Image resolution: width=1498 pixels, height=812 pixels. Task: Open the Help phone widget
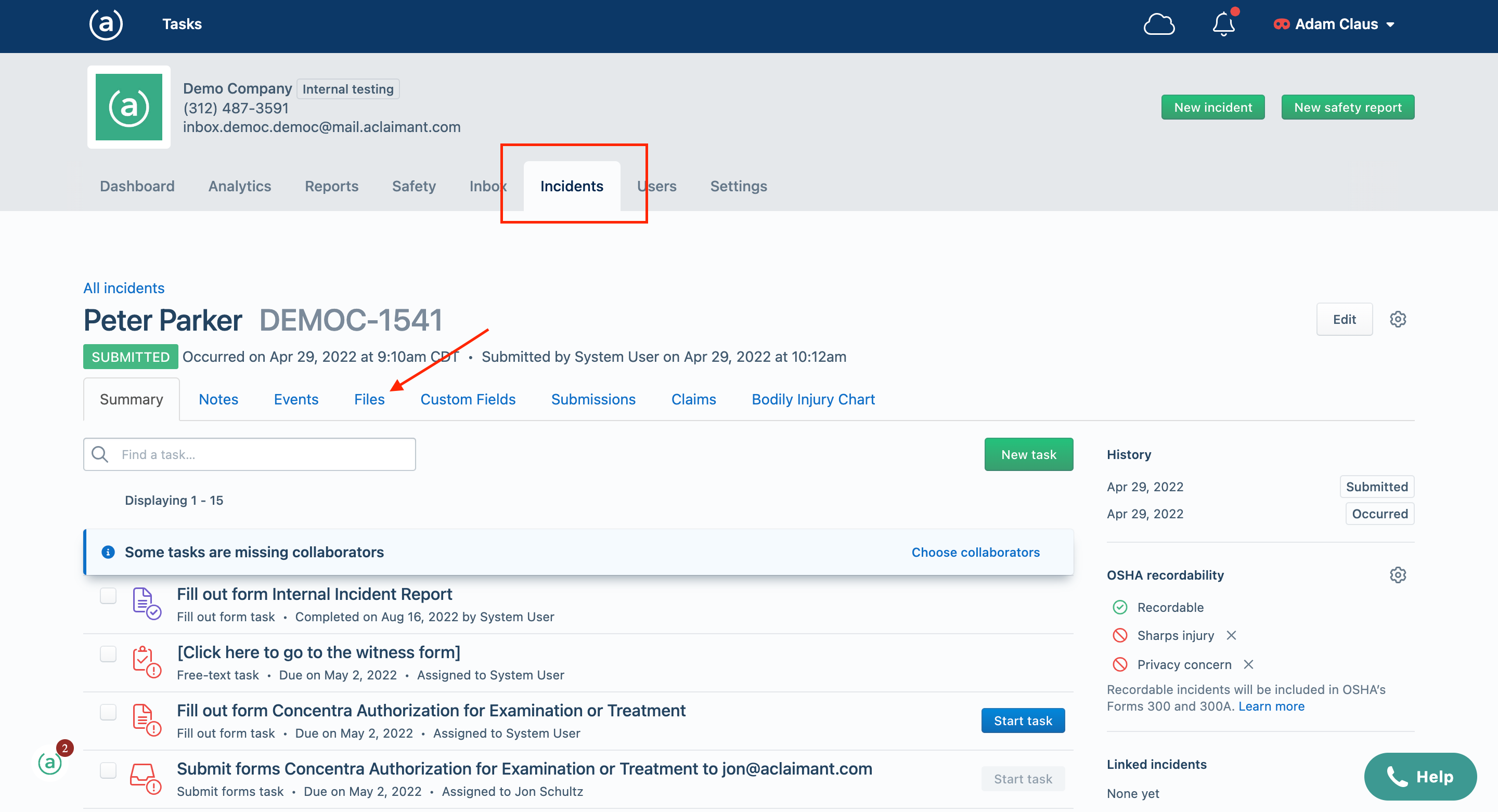[x=1420, y=776]
